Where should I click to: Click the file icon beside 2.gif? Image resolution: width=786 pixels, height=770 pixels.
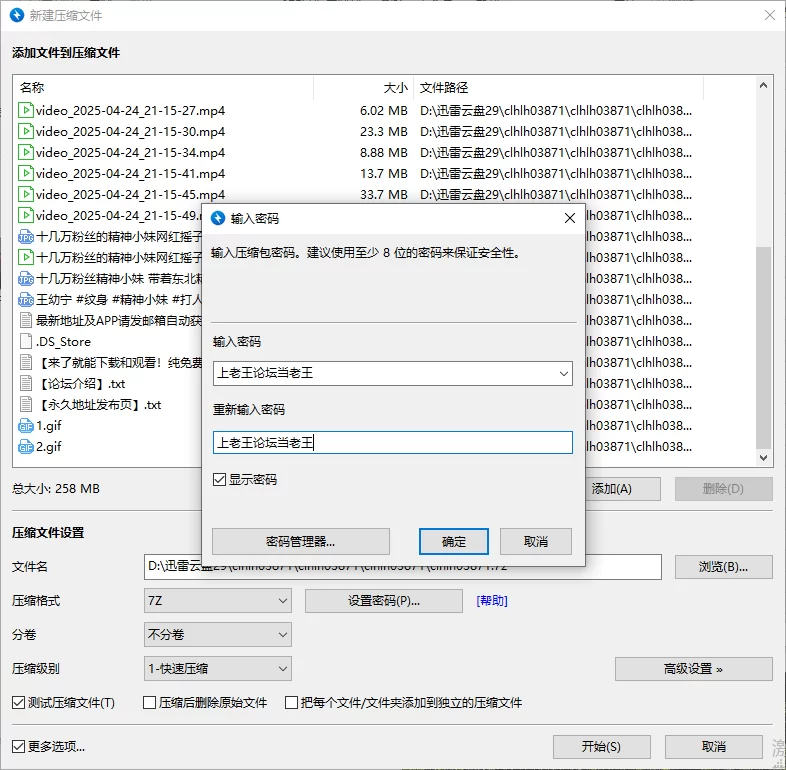click(x=27, y=447)
